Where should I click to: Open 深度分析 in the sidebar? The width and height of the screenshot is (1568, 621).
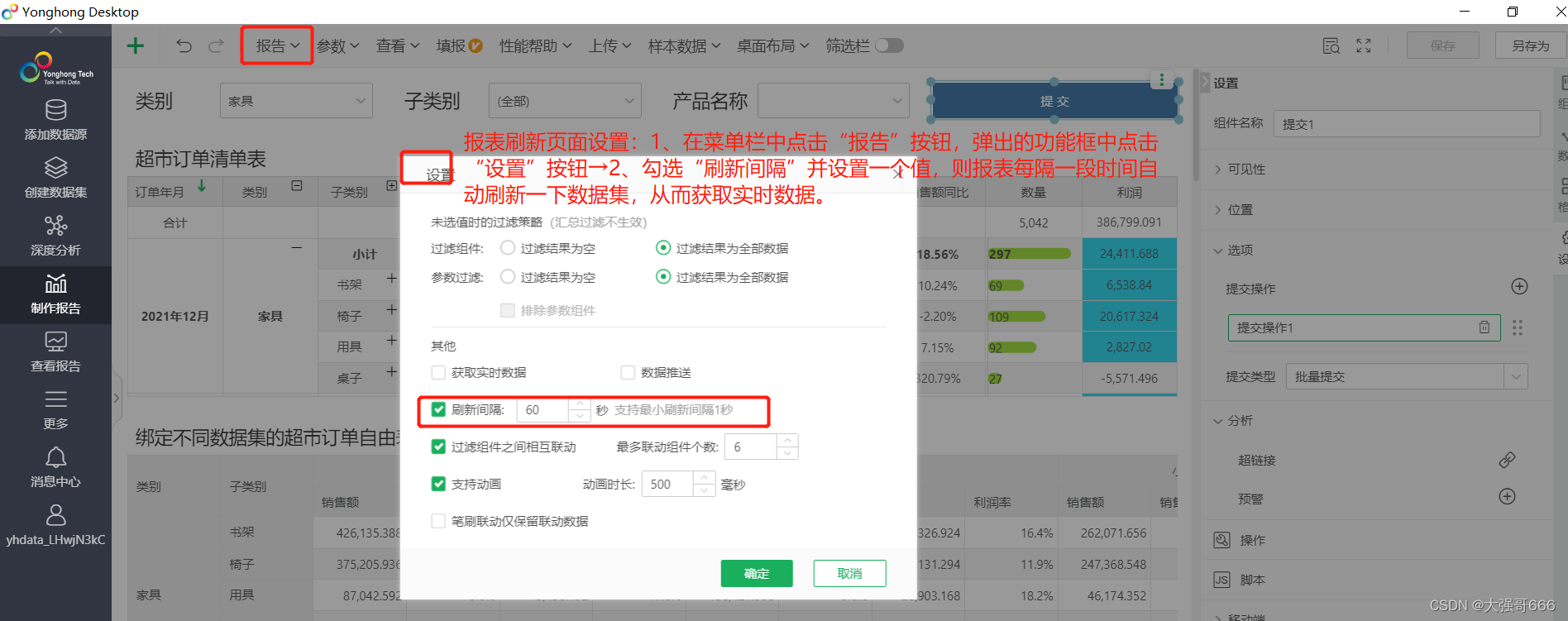[x=55, y=236]
